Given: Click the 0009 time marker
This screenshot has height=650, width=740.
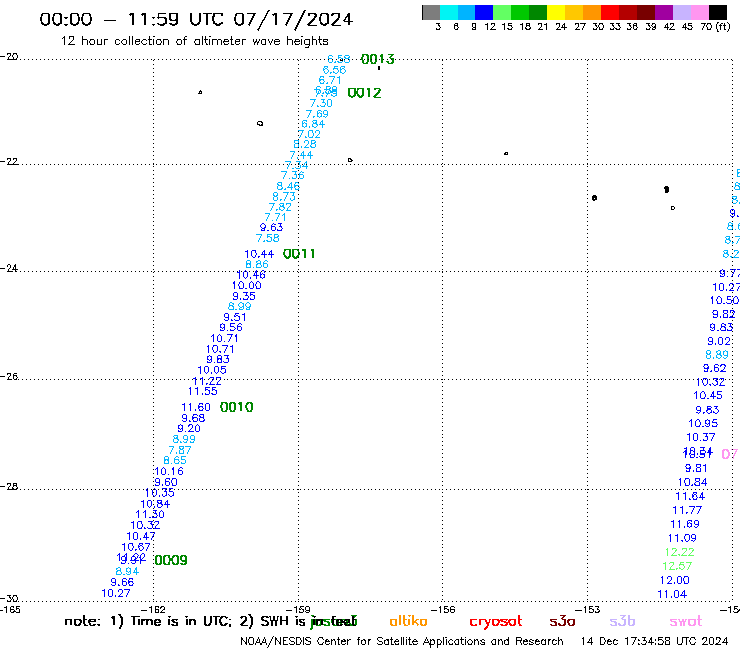Looking at the screenshot, I should tap(171, 560).
